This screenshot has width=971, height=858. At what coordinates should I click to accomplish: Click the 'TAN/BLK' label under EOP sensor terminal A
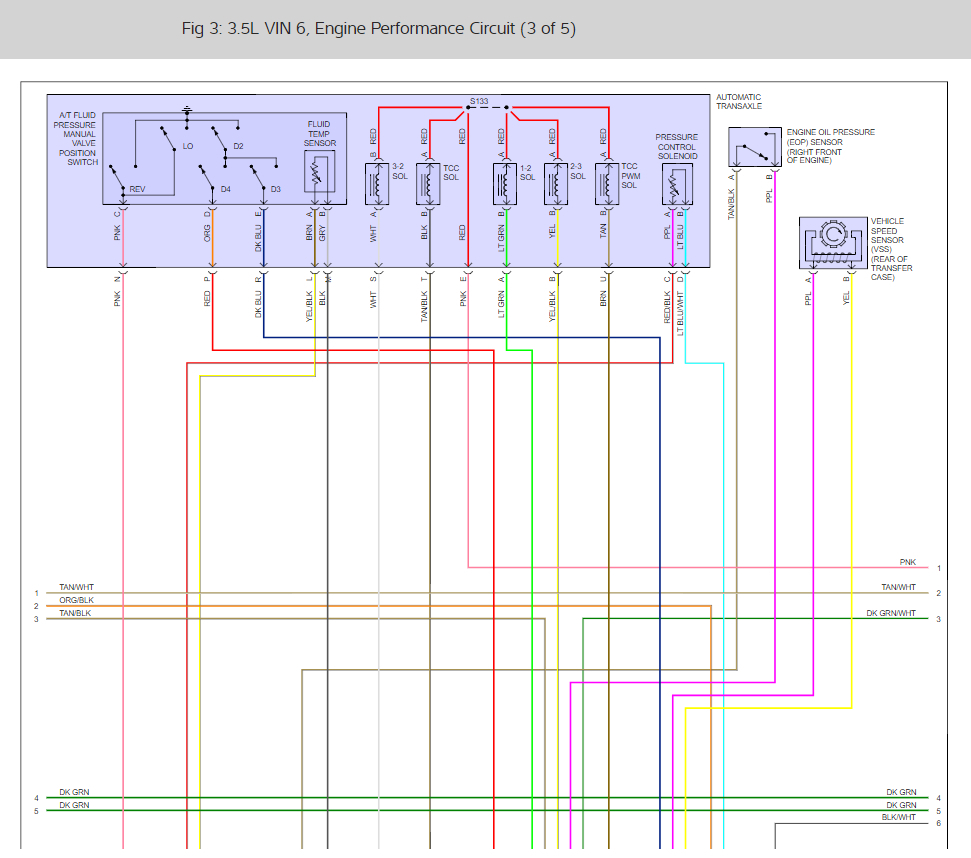[731, 204]
